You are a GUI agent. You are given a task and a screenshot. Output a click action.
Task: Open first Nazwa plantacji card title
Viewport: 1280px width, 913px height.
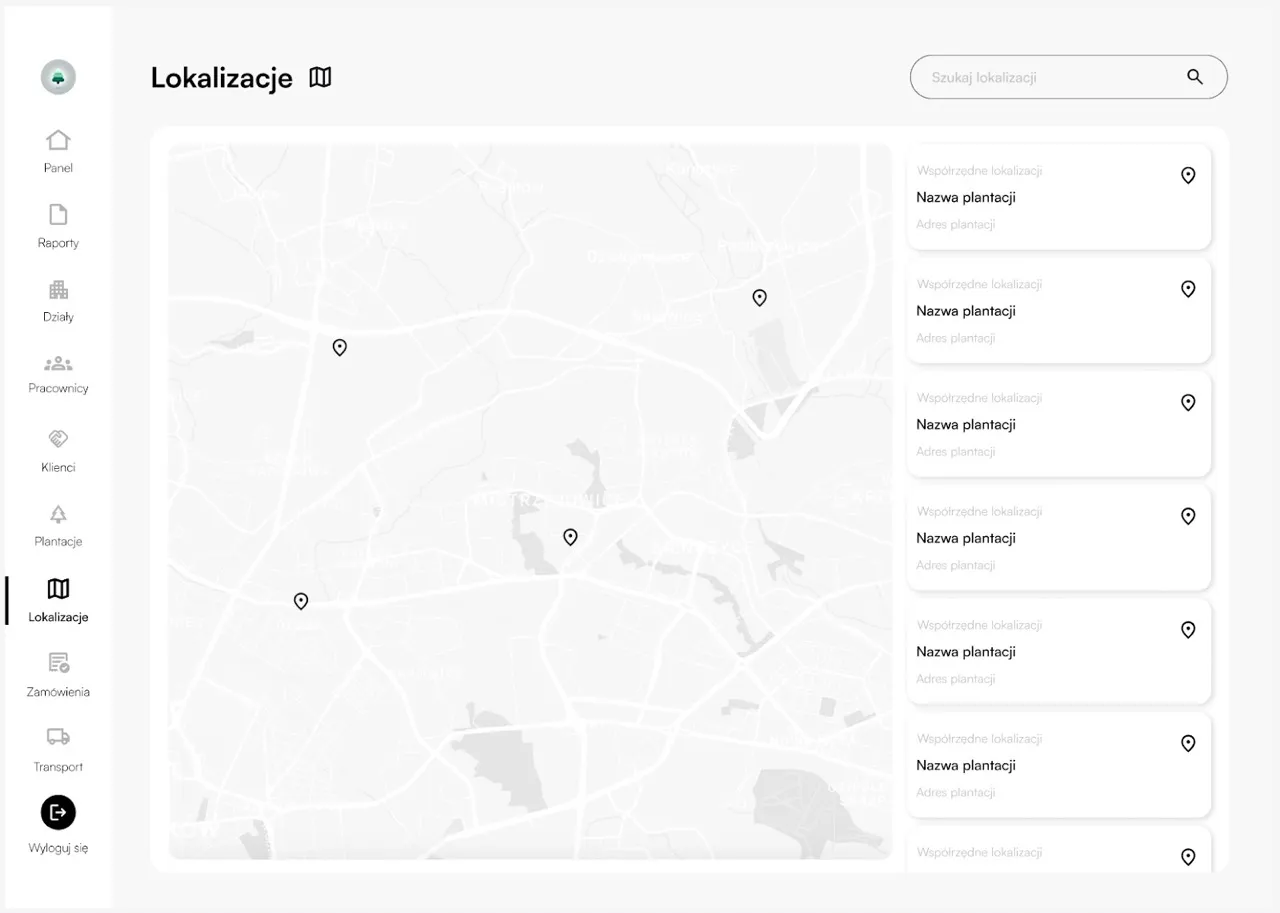click(x=966, y=198)
